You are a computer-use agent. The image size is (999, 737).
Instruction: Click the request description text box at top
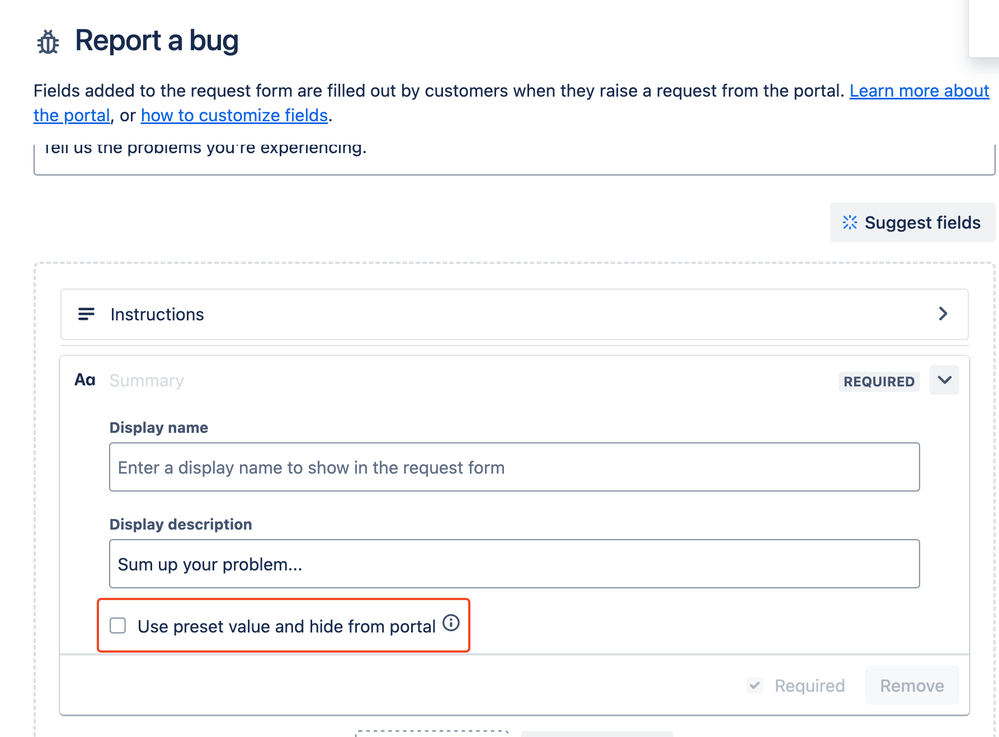pyautogui.click(x=514, y=159)
